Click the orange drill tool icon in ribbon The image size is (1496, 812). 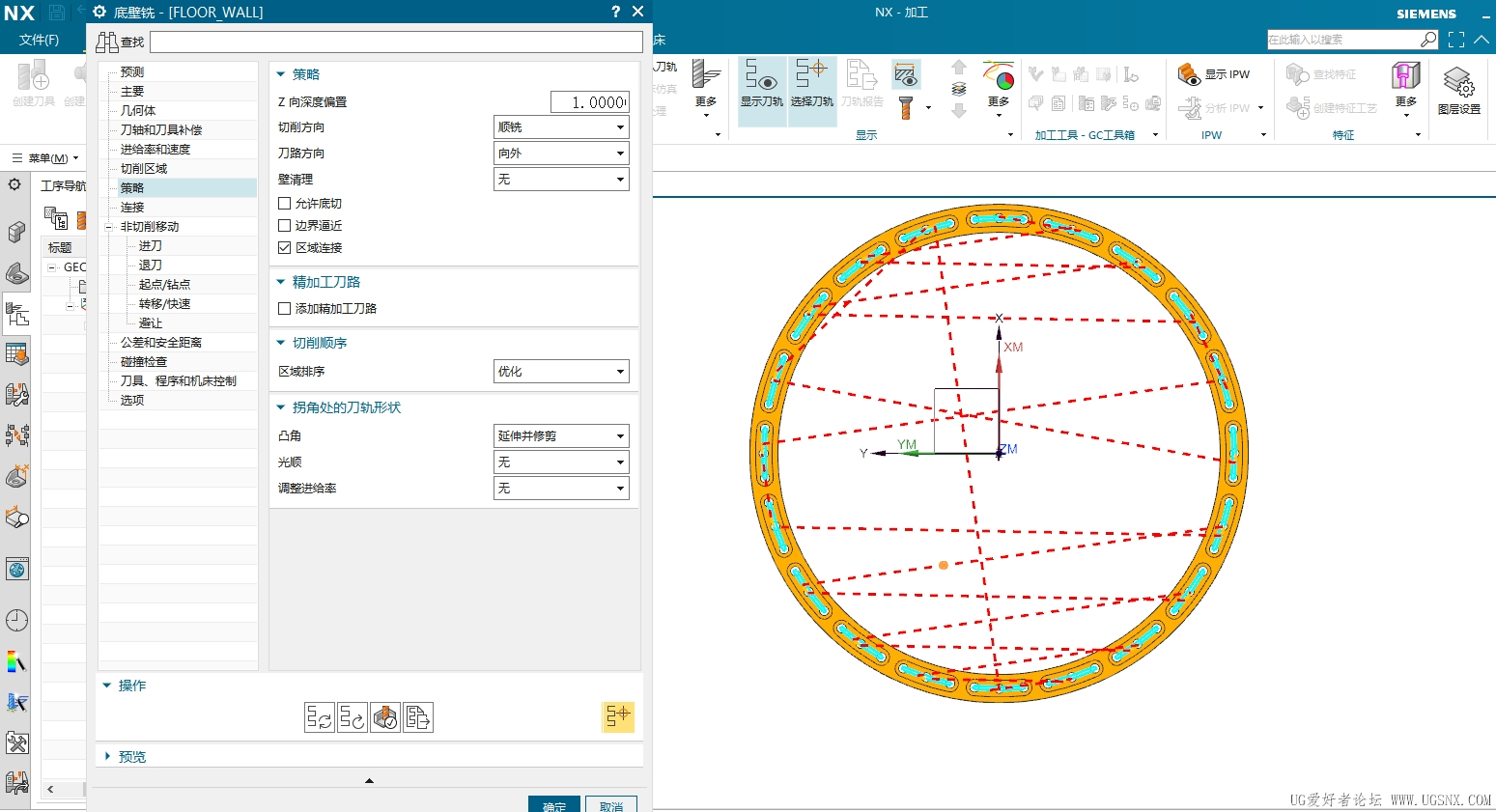pos(906,107)
